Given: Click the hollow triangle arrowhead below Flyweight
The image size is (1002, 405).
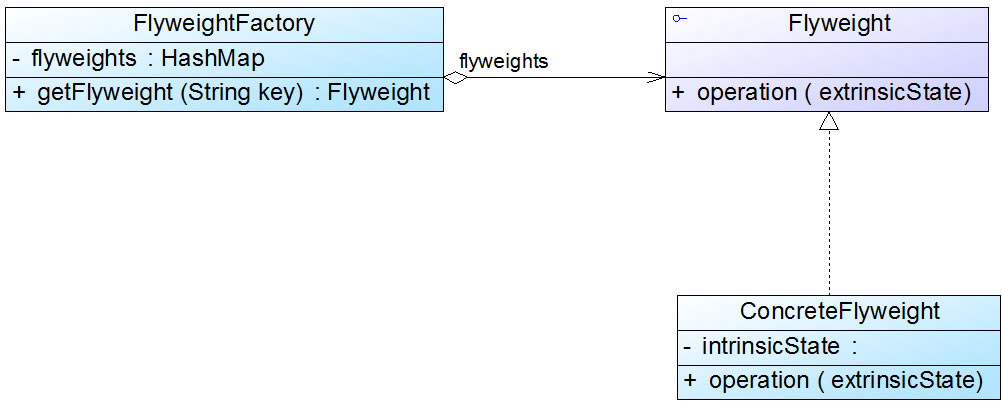Looking at the screenshot, I should point(828,122).
